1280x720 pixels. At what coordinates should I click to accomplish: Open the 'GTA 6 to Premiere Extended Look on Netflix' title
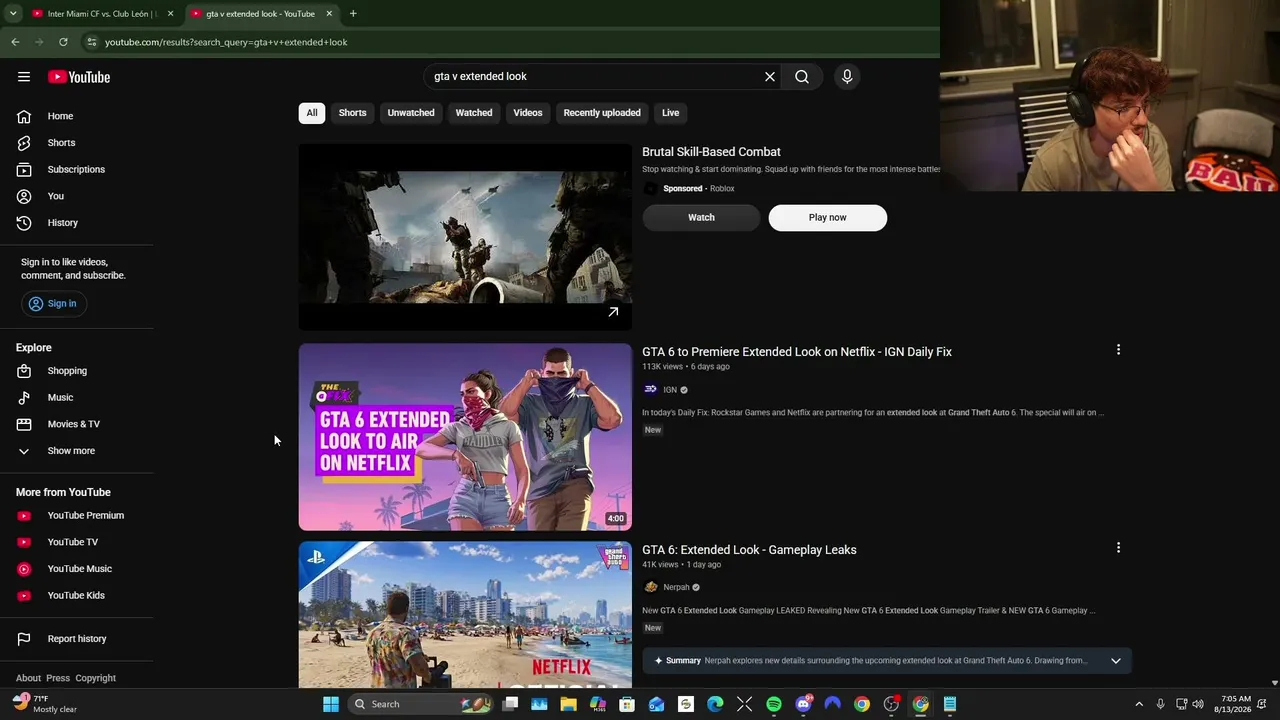click(x=797, y=352)
